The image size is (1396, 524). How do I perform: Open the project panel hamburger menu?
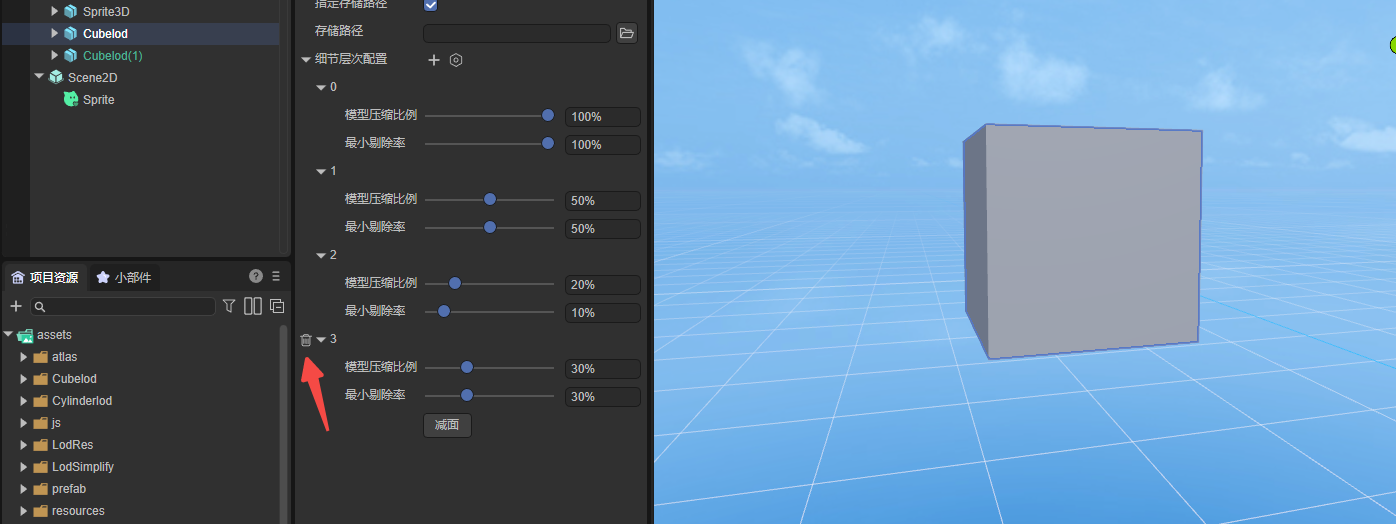pos(276,276)
